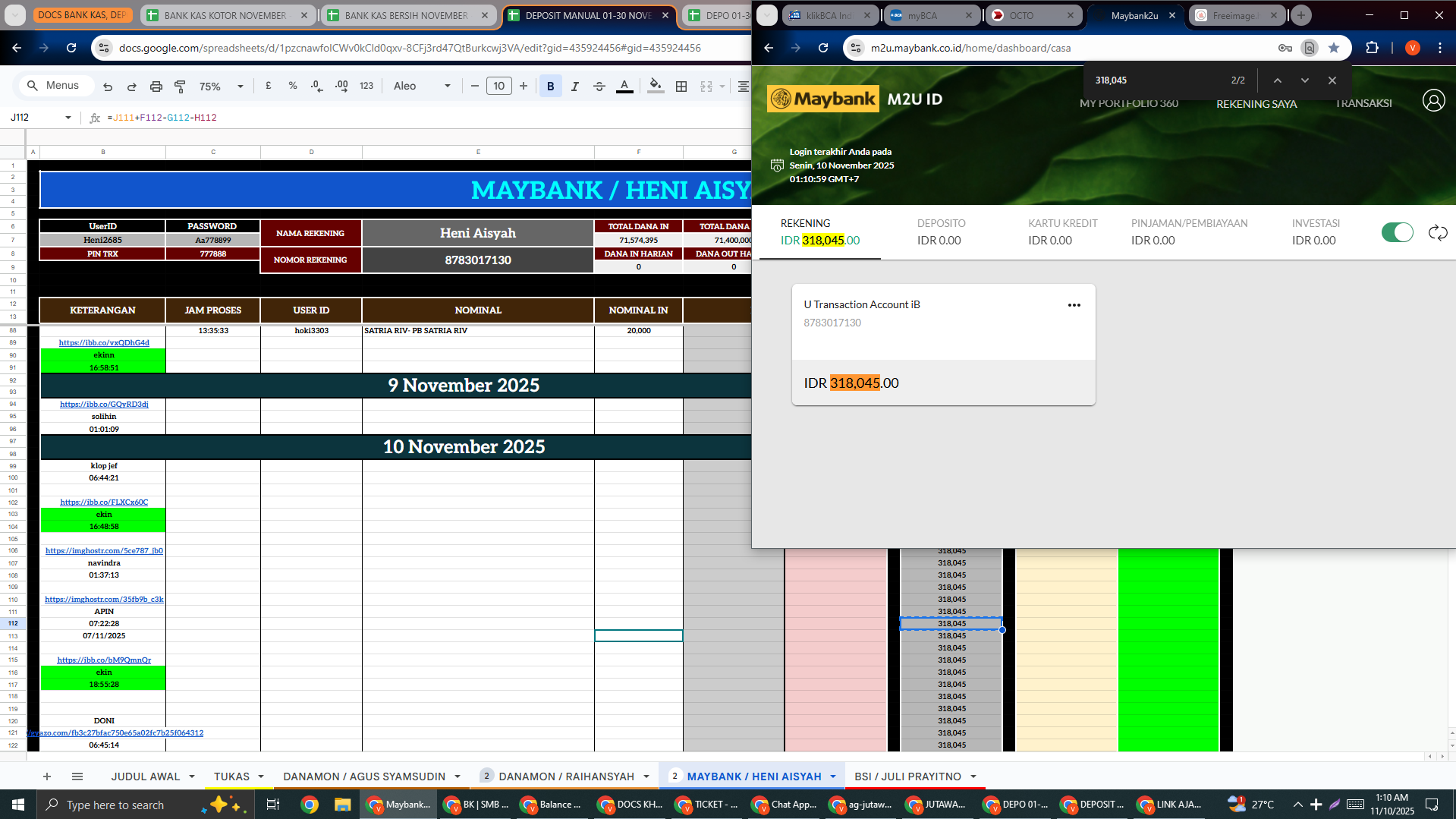Viewport: 1456px width, 819px height.
Task: Toggle bold formatting in Sheets
Action: [551, 87]
